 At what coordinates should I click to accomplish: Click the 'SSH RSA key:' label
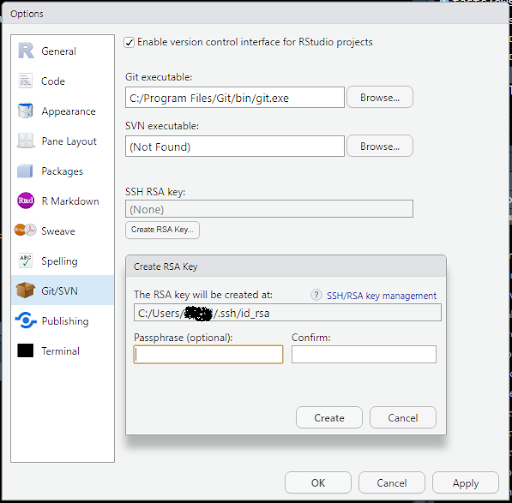coord(155,192)
